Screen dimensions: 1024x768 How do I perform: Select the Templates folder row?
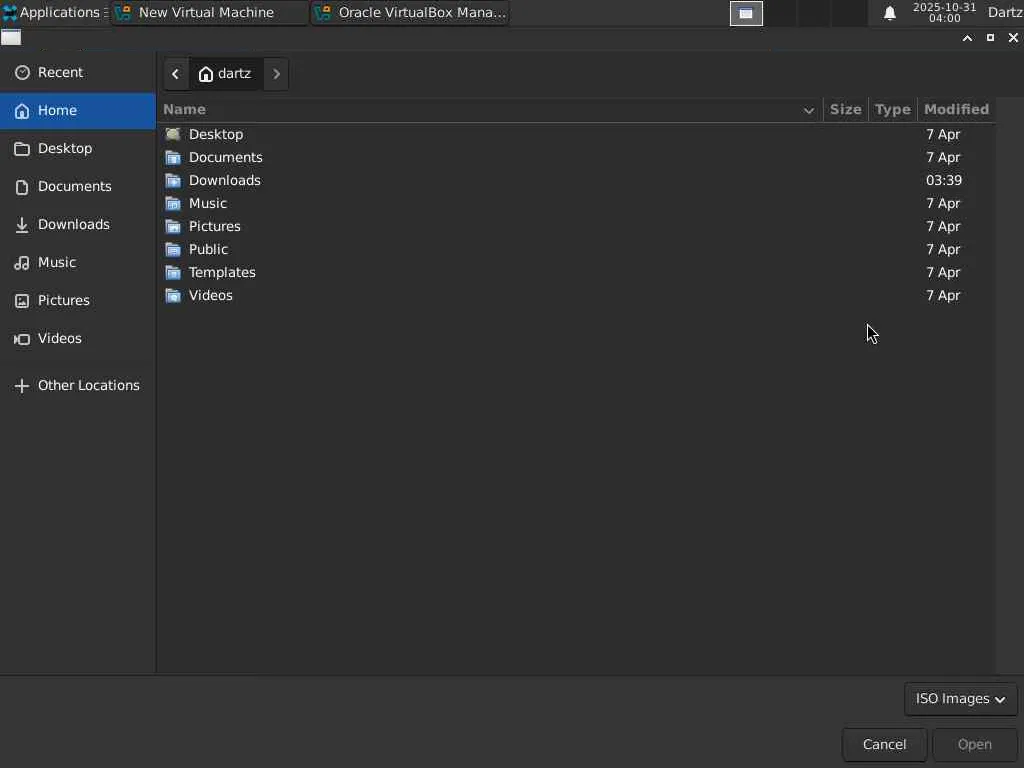pyautogui.click(x=222, y=272)
